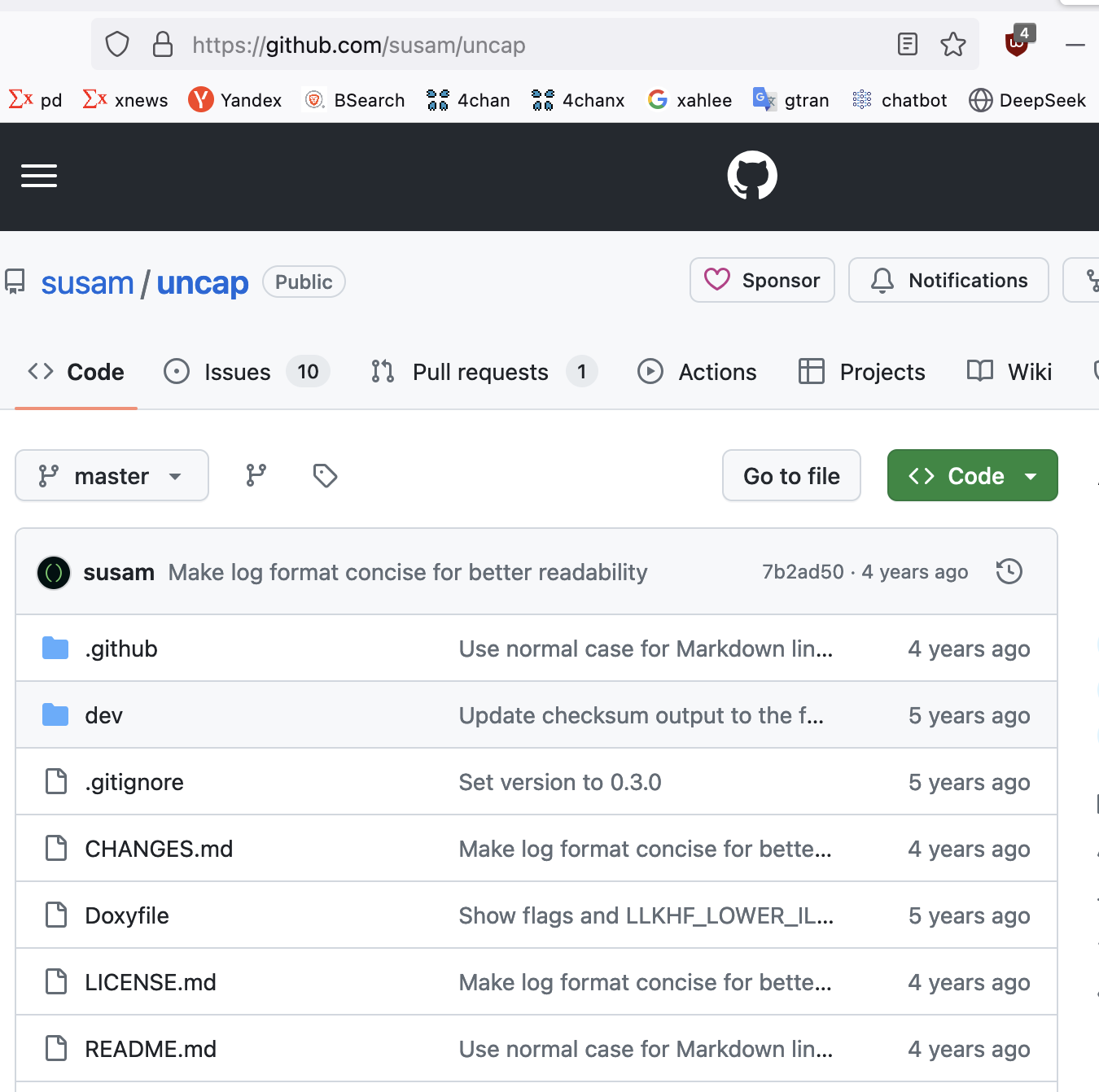
Task: Open the Wiki tab
Action: coord(1009,372)
